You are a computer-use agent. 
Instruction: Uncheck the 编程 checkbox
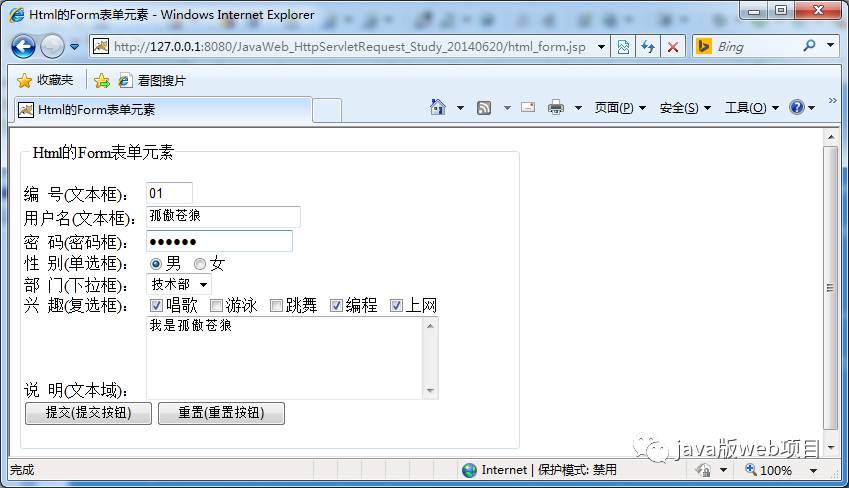click(336, 305)
